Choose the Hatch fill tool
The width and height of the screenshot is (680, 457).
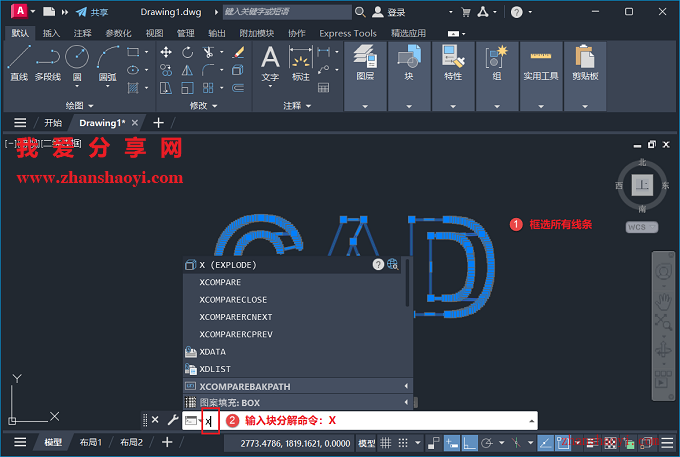pyautogui.click(x=133, y=88)
